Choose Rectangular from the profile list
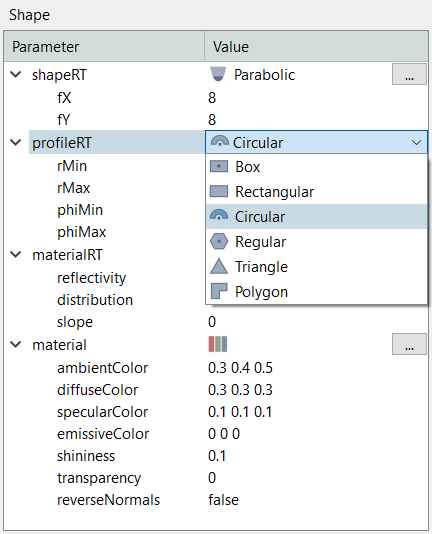The height and width of the screenshot is (534, 432). (316, 191)
